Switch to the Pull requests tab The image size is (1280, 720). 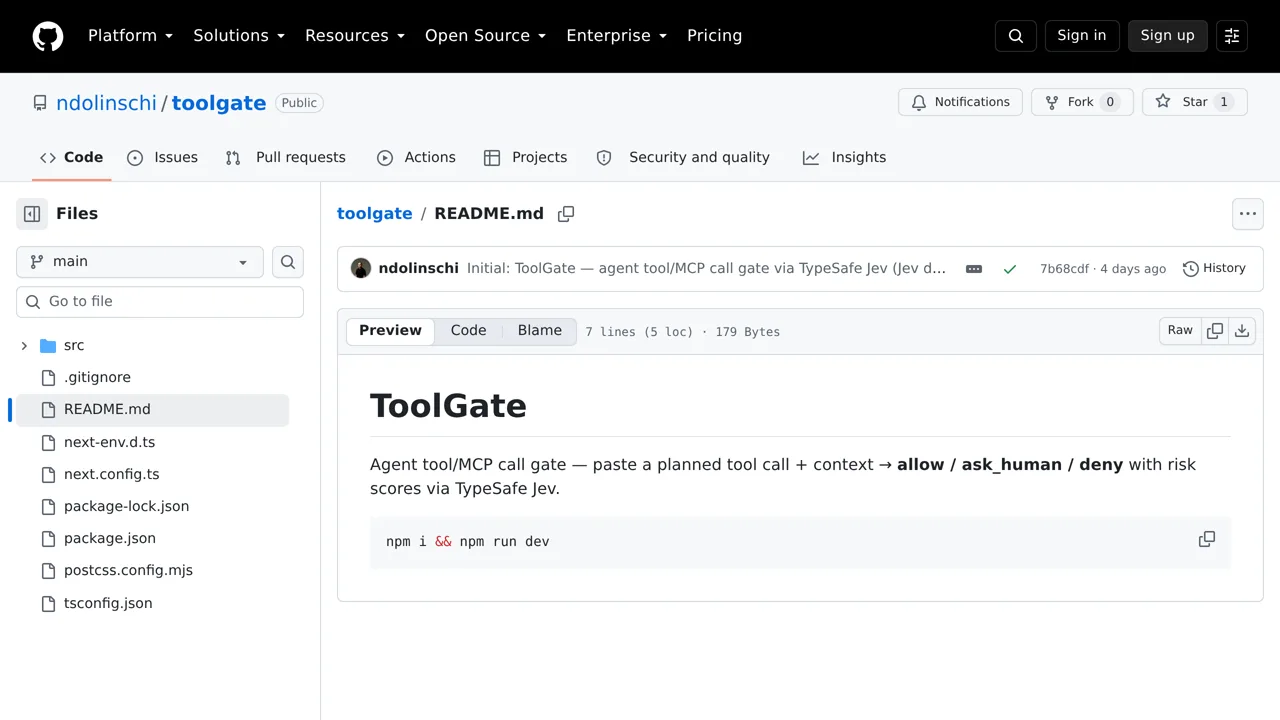[285, 158]
